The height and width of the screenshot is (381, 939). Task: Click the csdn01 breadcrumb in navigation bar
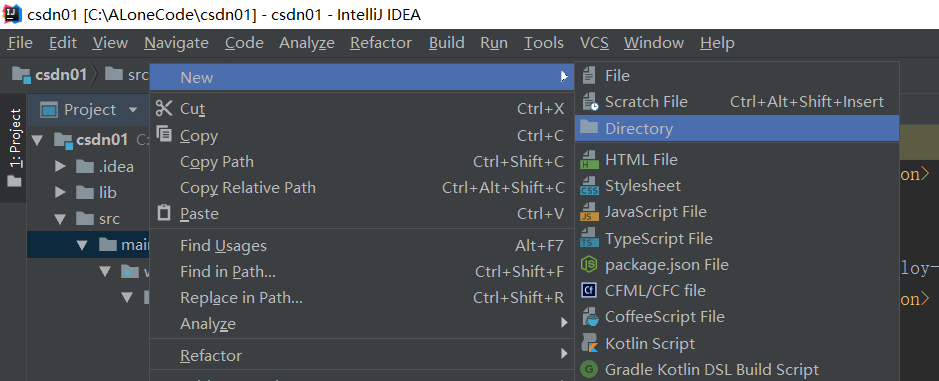click(50, 75)
